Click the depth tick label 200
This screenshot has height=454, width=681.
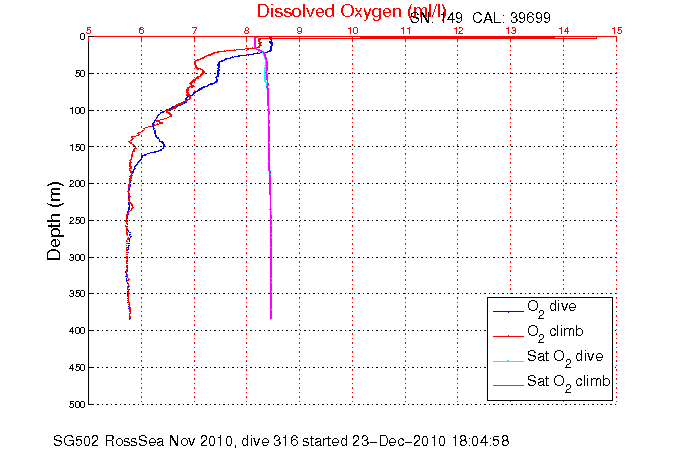click(77, 184)
